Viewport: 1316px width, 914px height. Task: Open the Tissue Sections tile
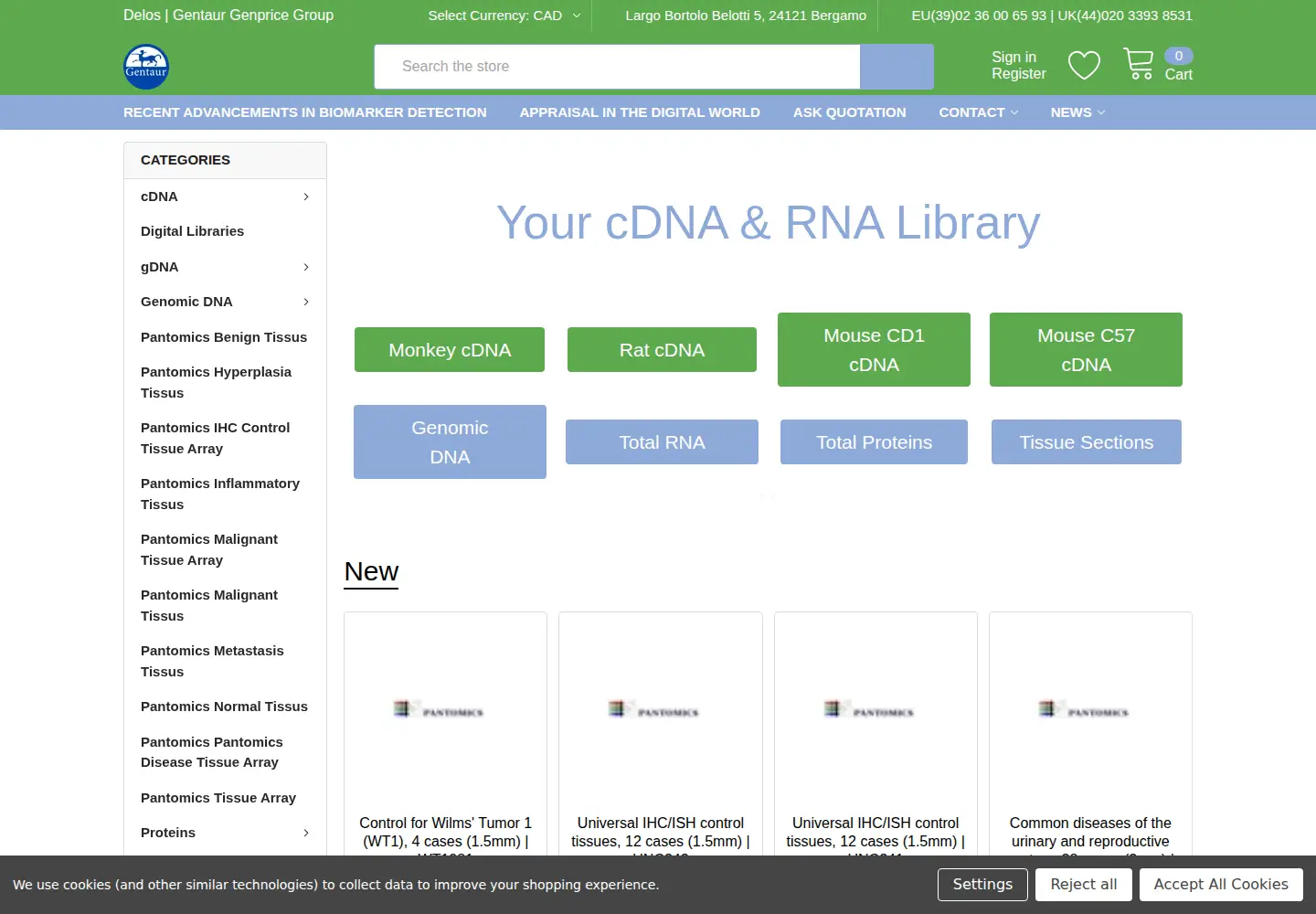[1087, 442]
